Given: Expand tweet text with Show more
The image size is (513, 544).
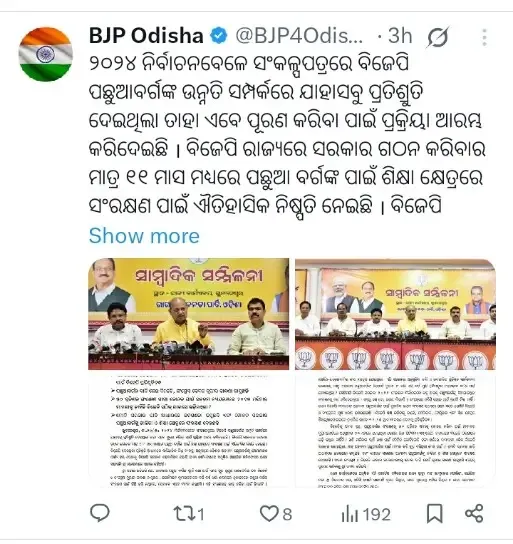Looking at the screenshot, I should [144, 236].
